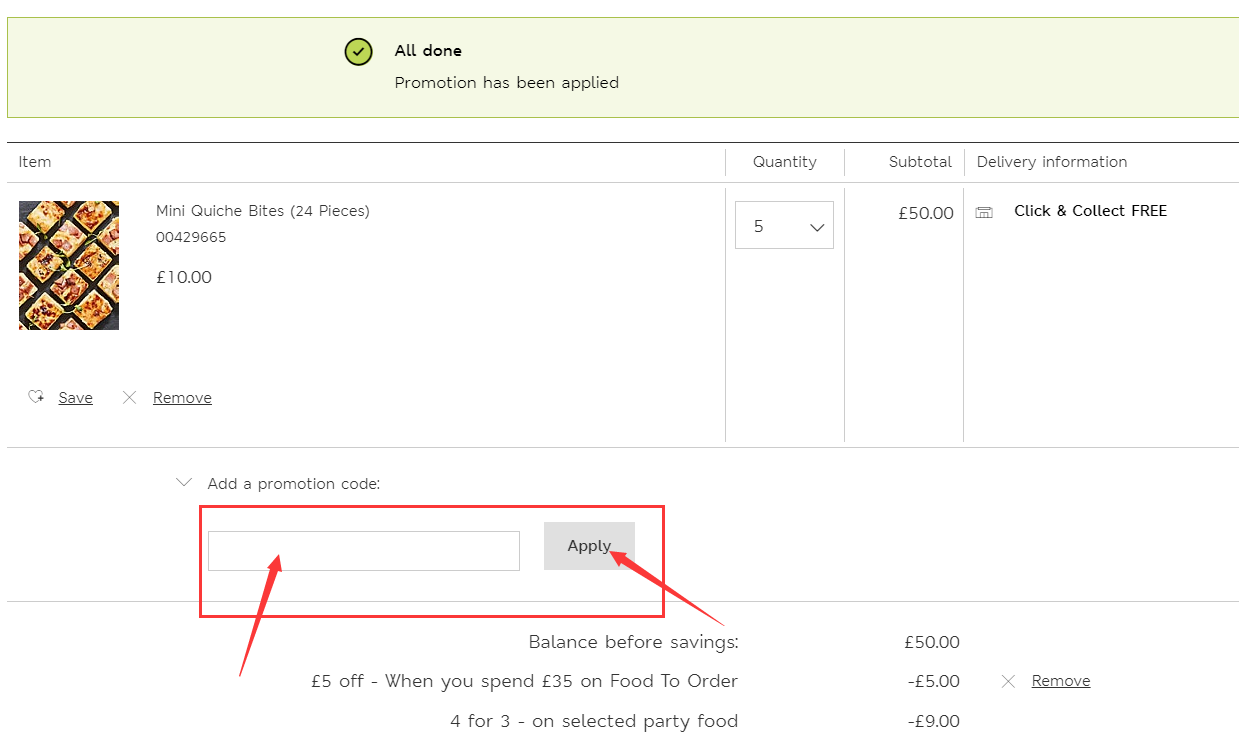Click the X icon beside the £5 off promotion

click(x=1008, y=681)
